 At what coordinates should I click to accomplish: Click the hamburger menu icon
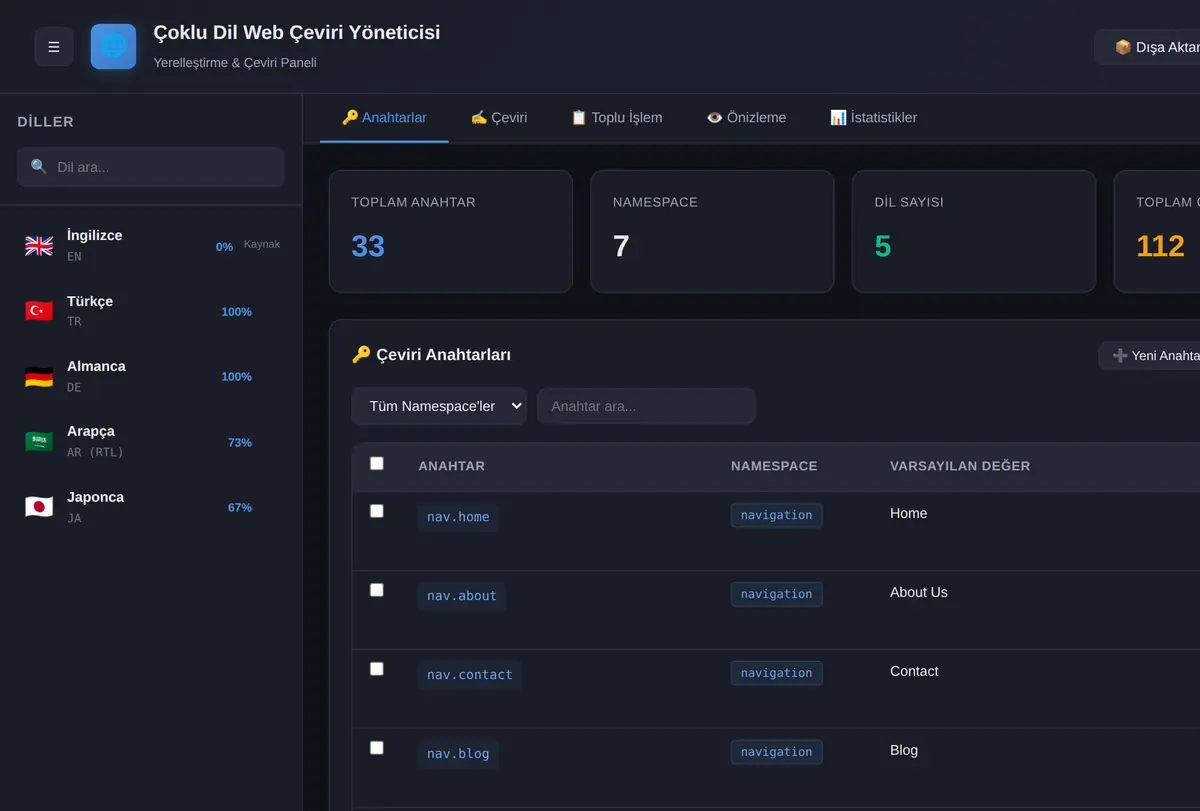point(54,47)
